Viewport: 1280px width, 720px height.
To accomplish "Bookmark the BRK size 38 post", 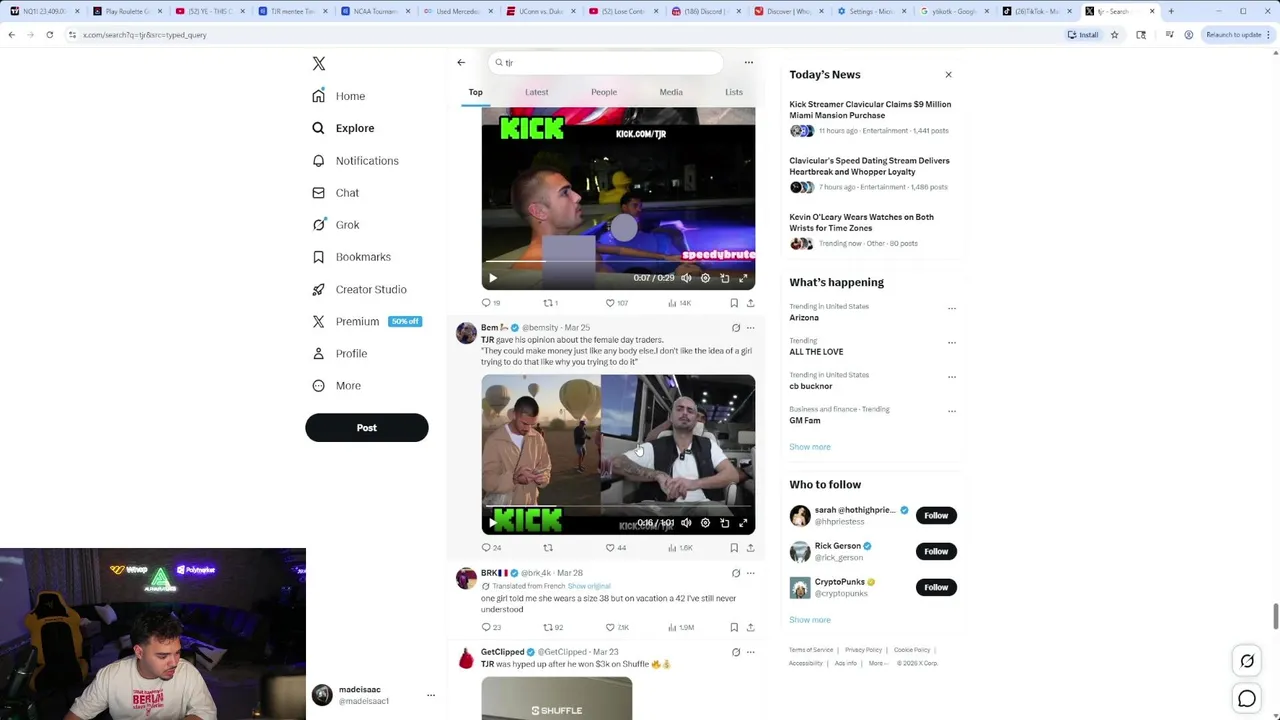I will pos(734,628).
